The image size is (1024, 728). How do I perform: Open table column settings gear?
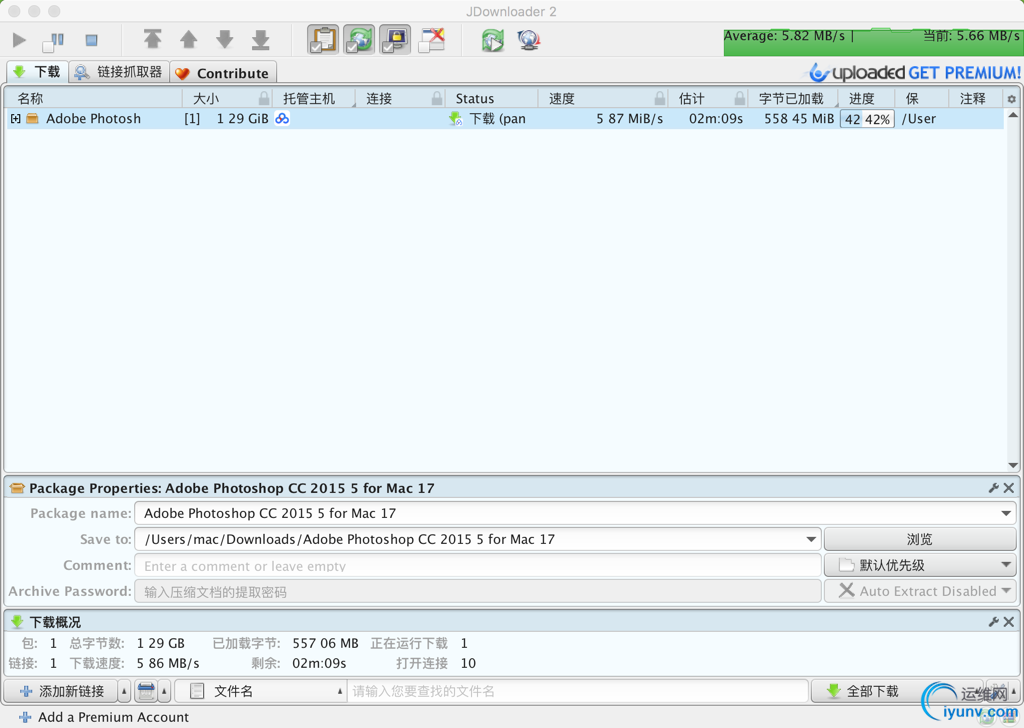pyautogui.click(x=1012, y=99)
